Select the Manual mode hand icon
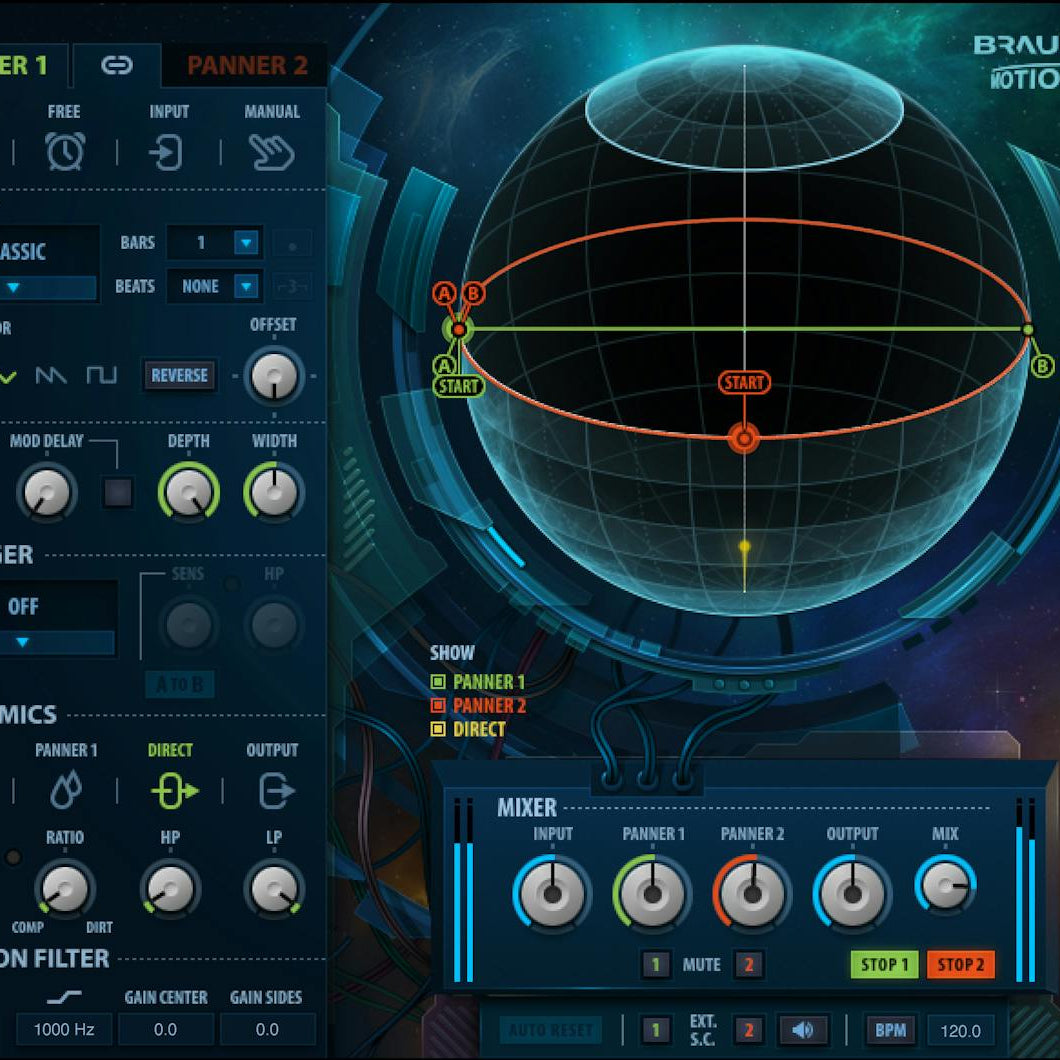The height and width of the screenshot is (1060, 1060). pyautogui.click(x=272, y=151)
